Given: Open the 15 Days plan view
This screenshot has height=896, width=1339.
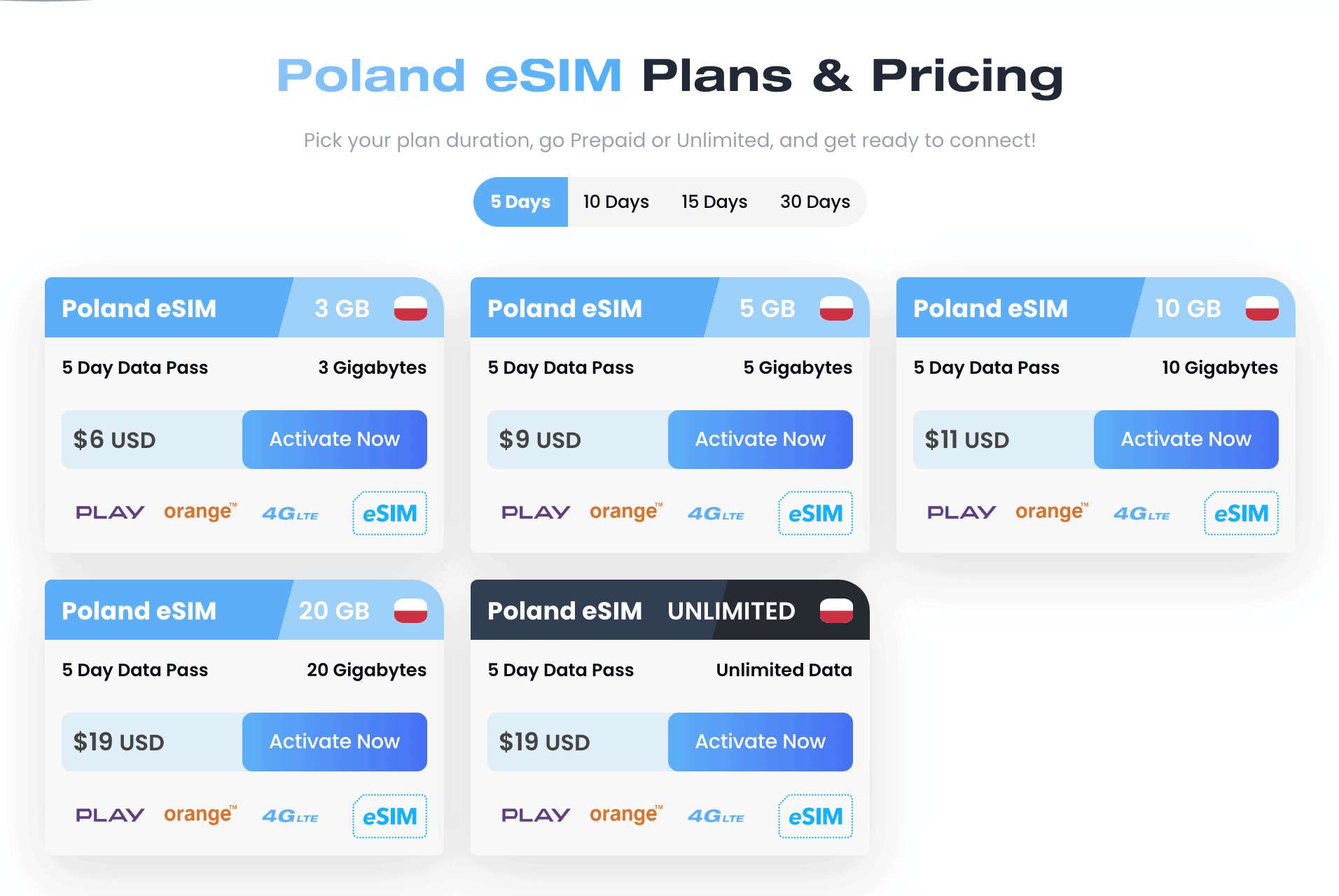Looking at the screenshot, I should click(714, 202).
